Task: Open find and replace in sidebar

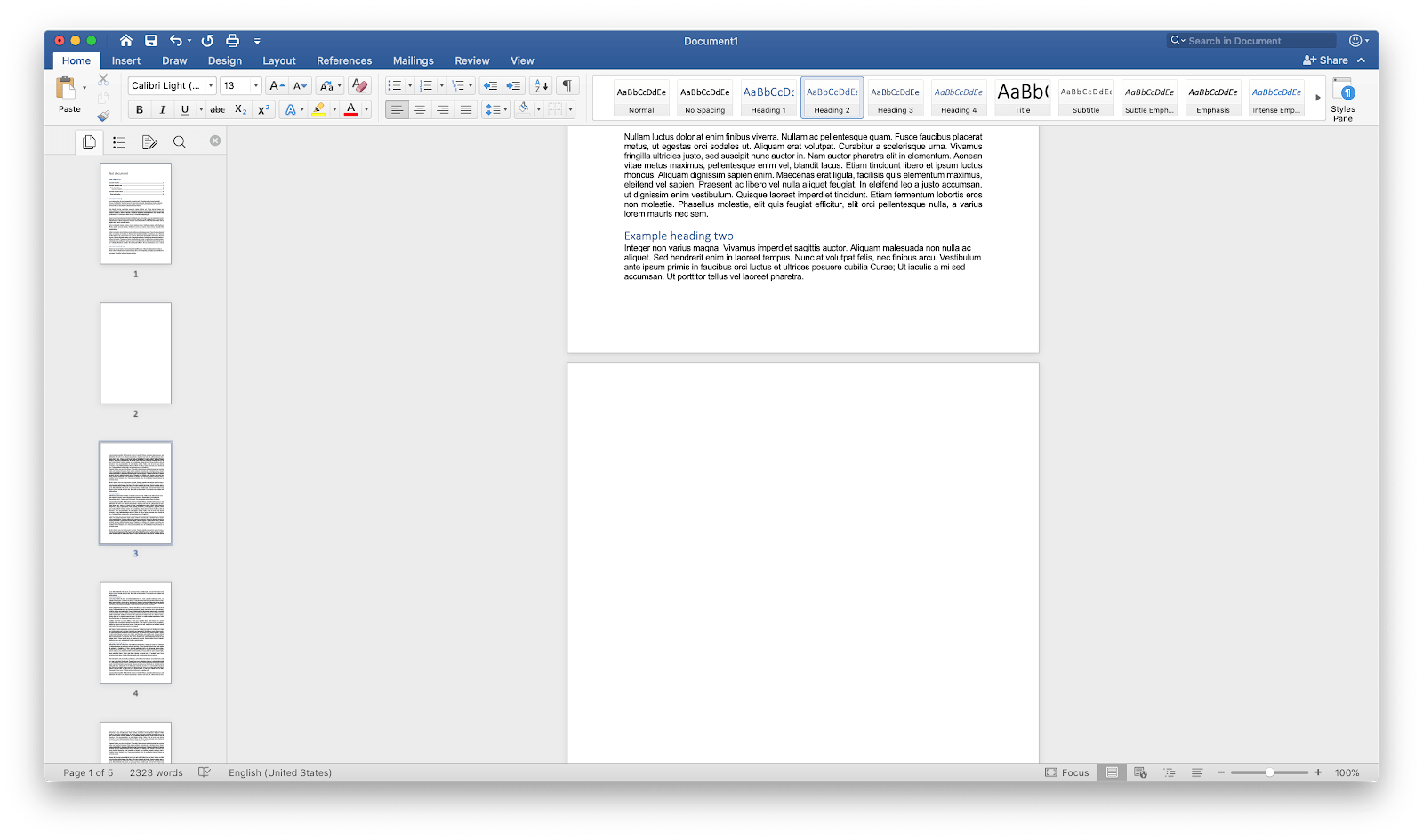Action: click(180, 142)
